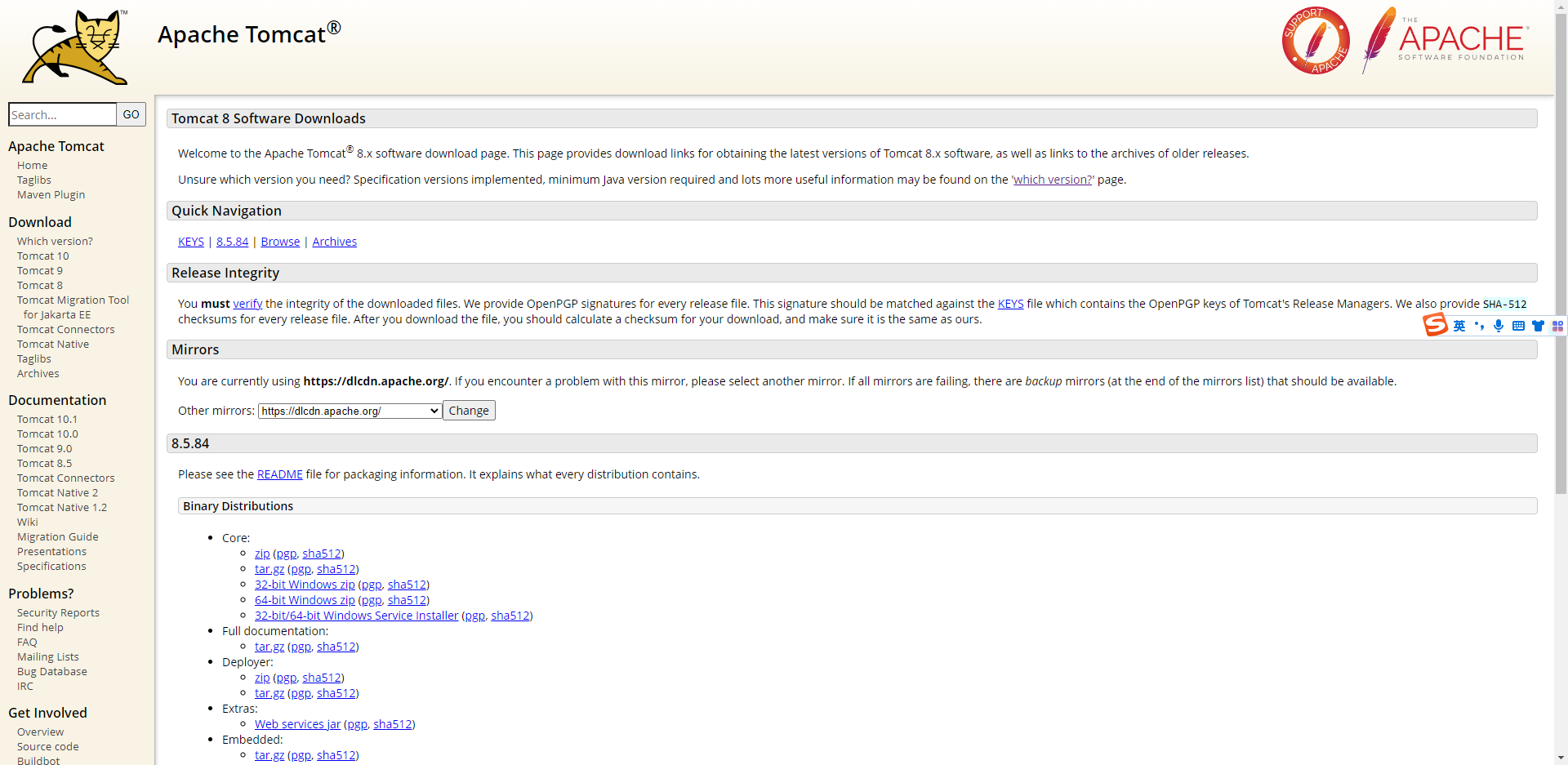Click the vertical page scrollbar thumb

(x=1561, y=253)
